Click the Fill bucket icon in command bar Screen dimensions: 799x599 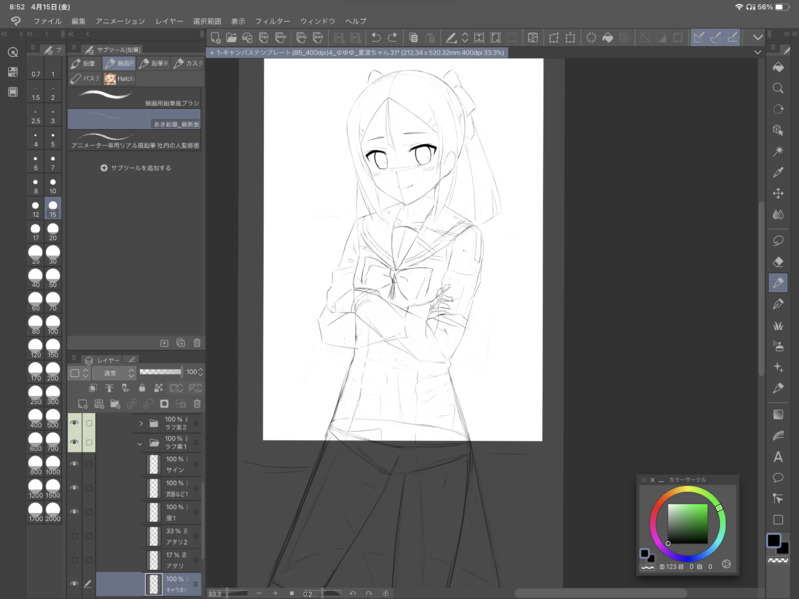click(x=607, y=38)
